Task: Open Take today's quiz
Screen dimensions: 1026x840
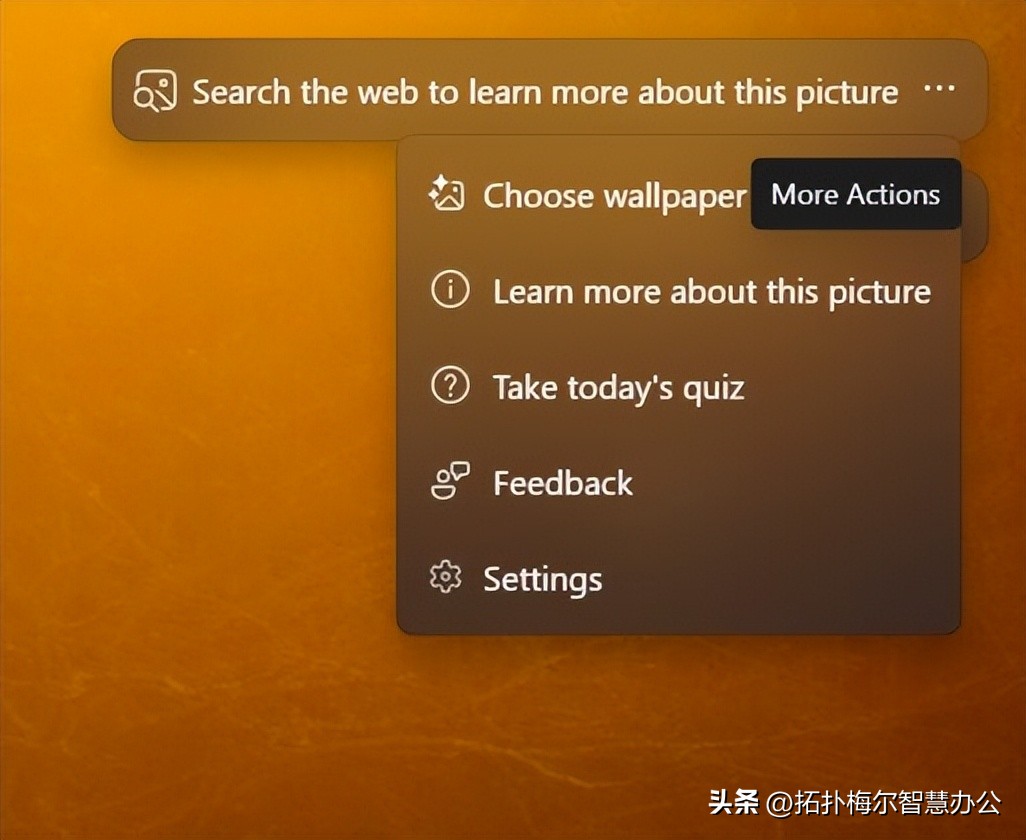Action: (618, 388)
